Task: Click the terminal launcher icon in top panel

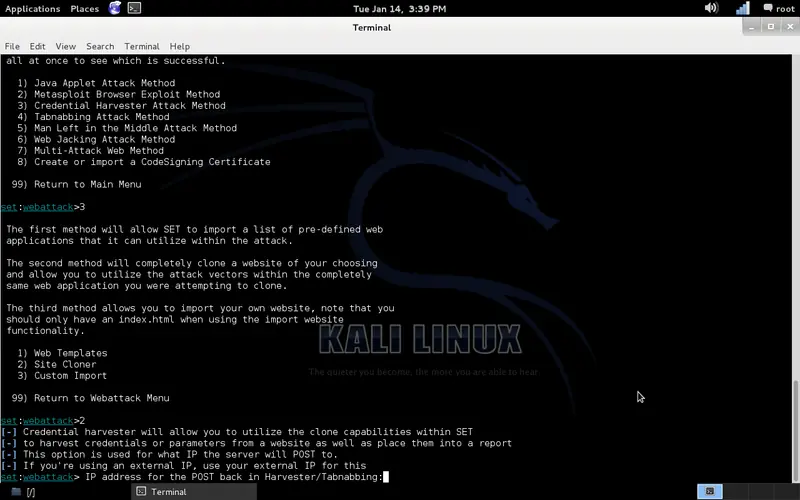Action: (x=134, y=8)
